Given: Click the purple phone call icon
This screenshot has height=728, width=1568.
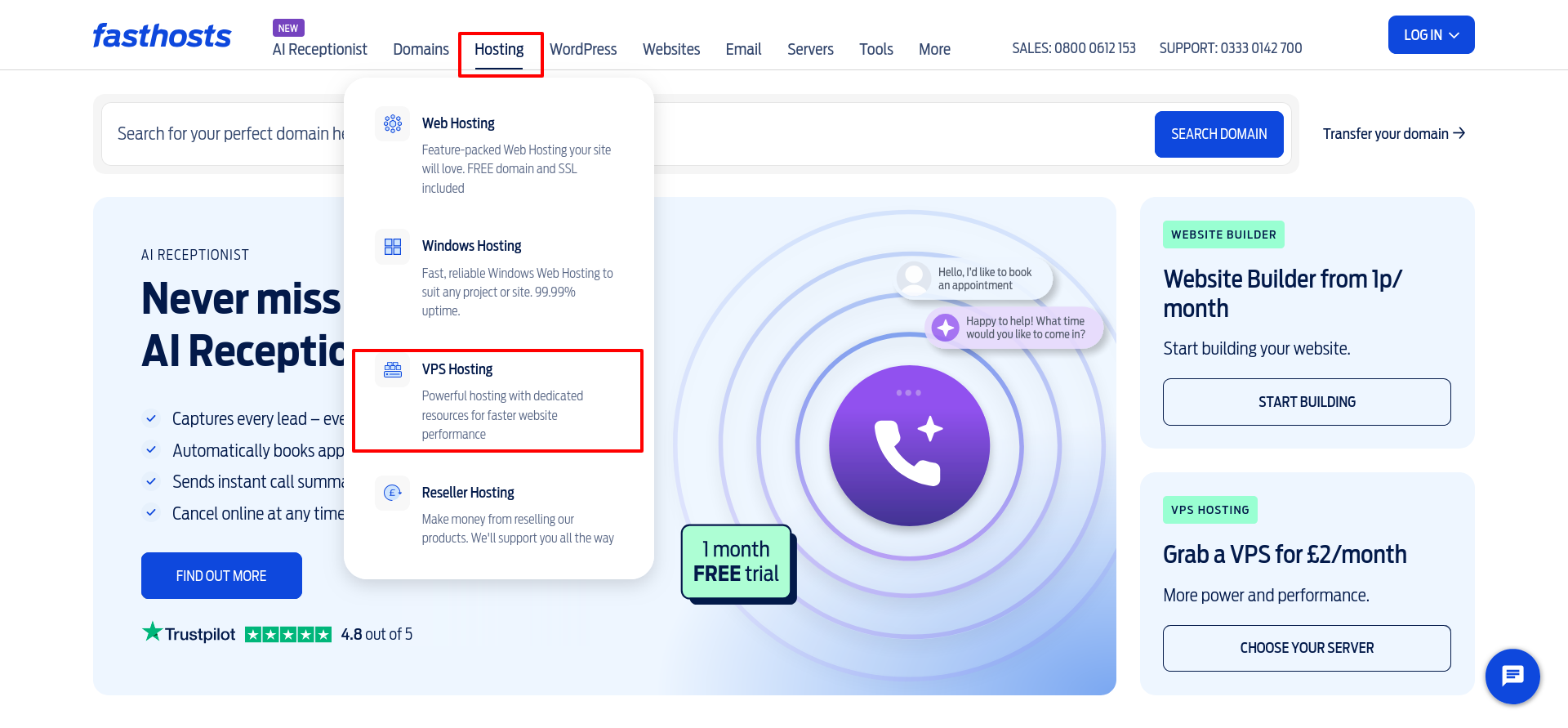Looking at the screenshot, I should 909,445.
